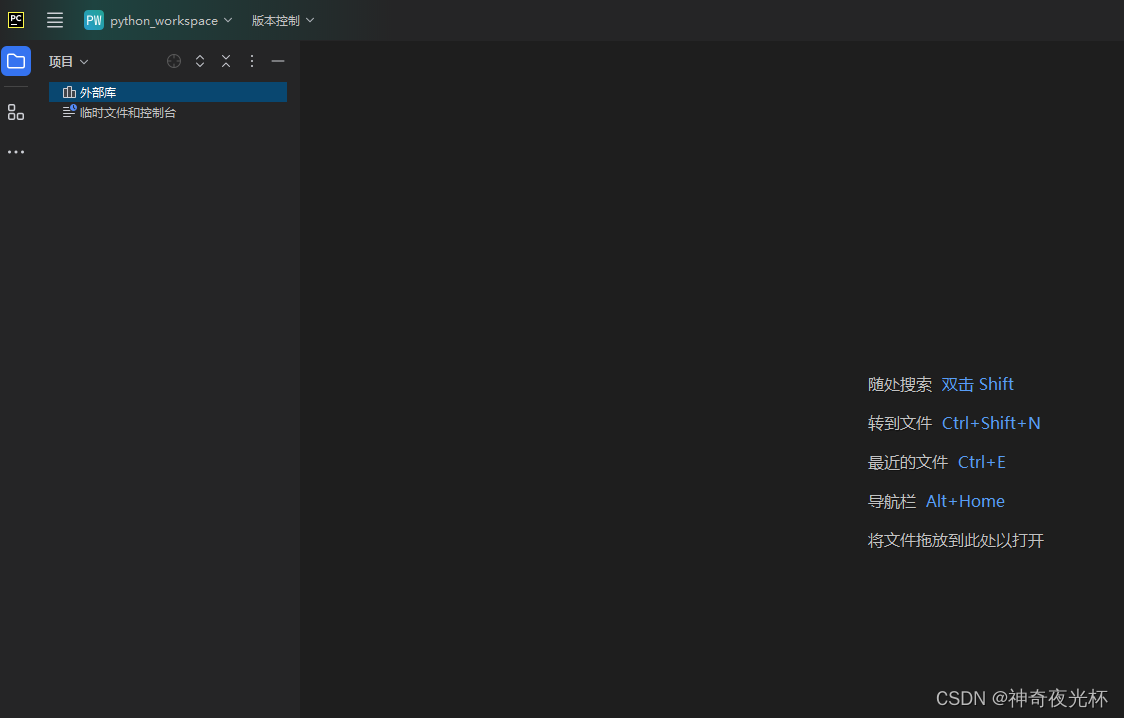Select the 外部库 tree item
Image resolution: width=1124 pixels, height=718 pixels.
(x=98, y=92)
